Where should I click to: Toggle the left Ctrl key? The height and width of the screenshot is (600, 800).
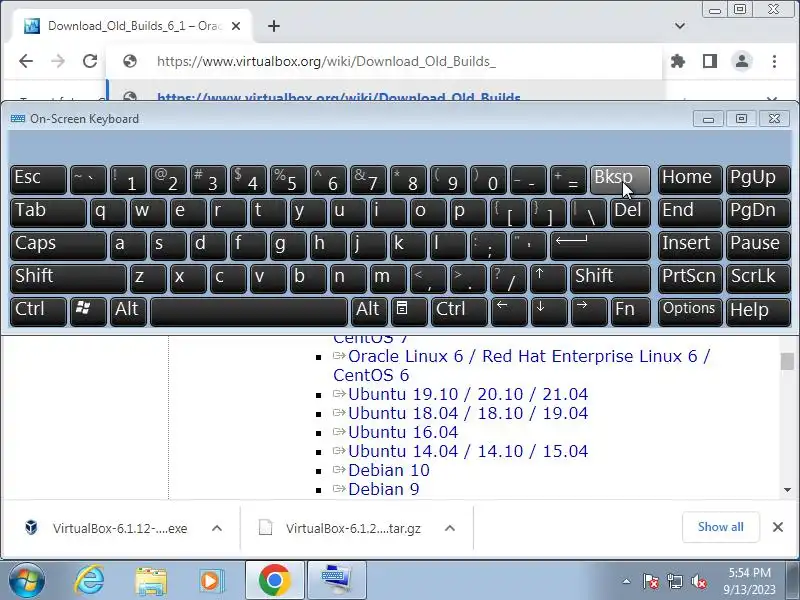point(38,311)
